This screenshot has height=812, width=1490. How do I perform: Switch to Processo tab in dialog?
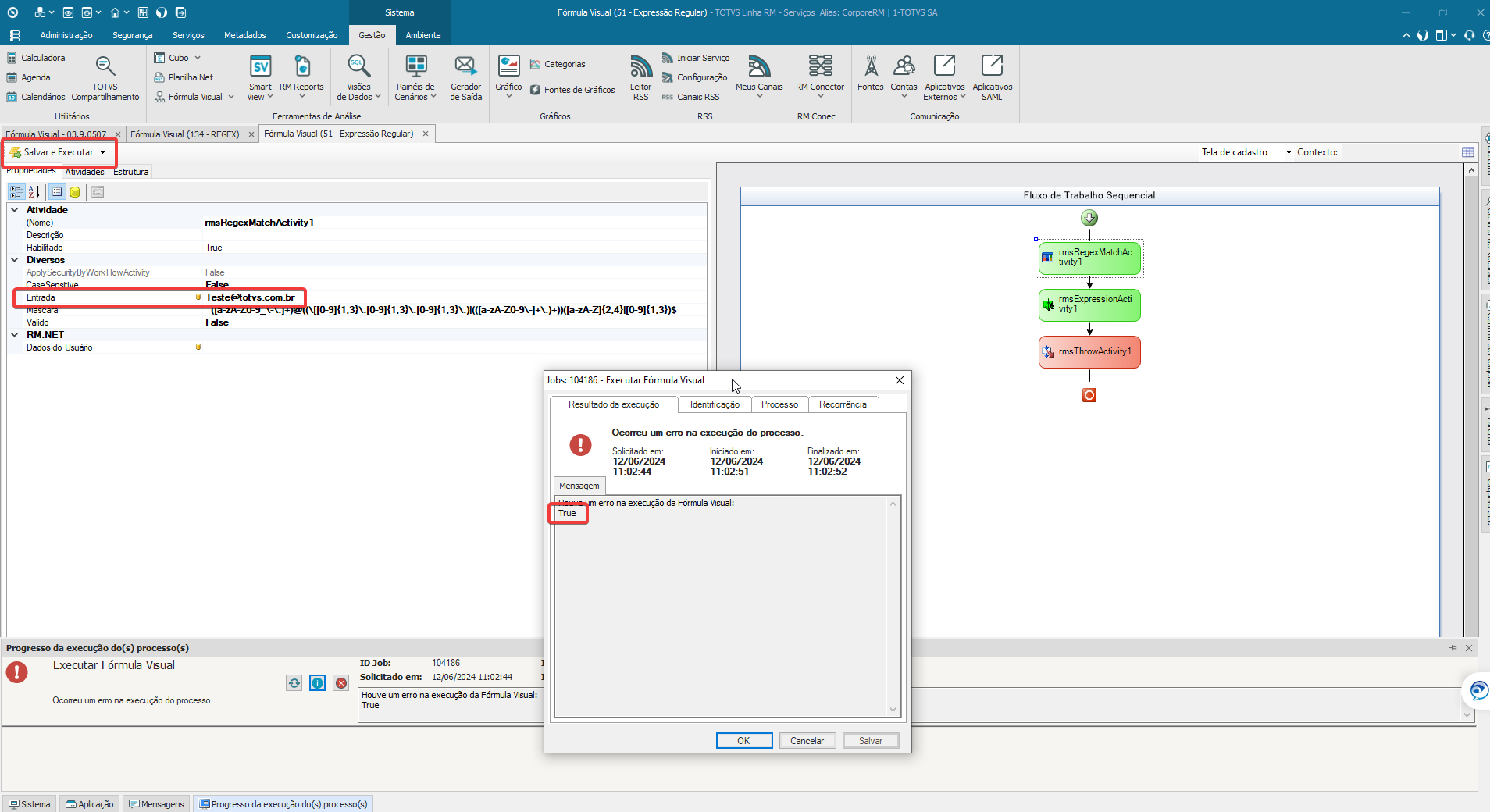[x=779, y=404]
